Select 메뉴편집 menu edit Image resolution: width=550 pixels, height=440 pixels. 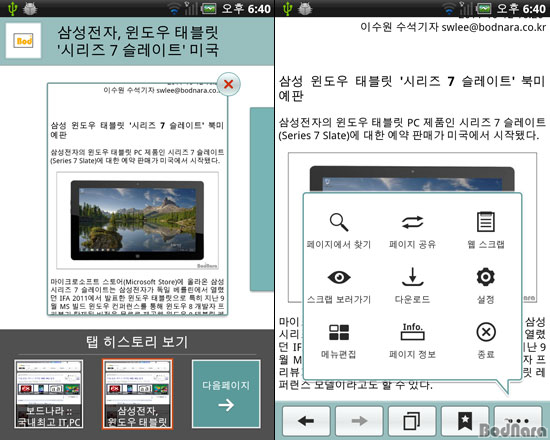[x=339, y=341]
